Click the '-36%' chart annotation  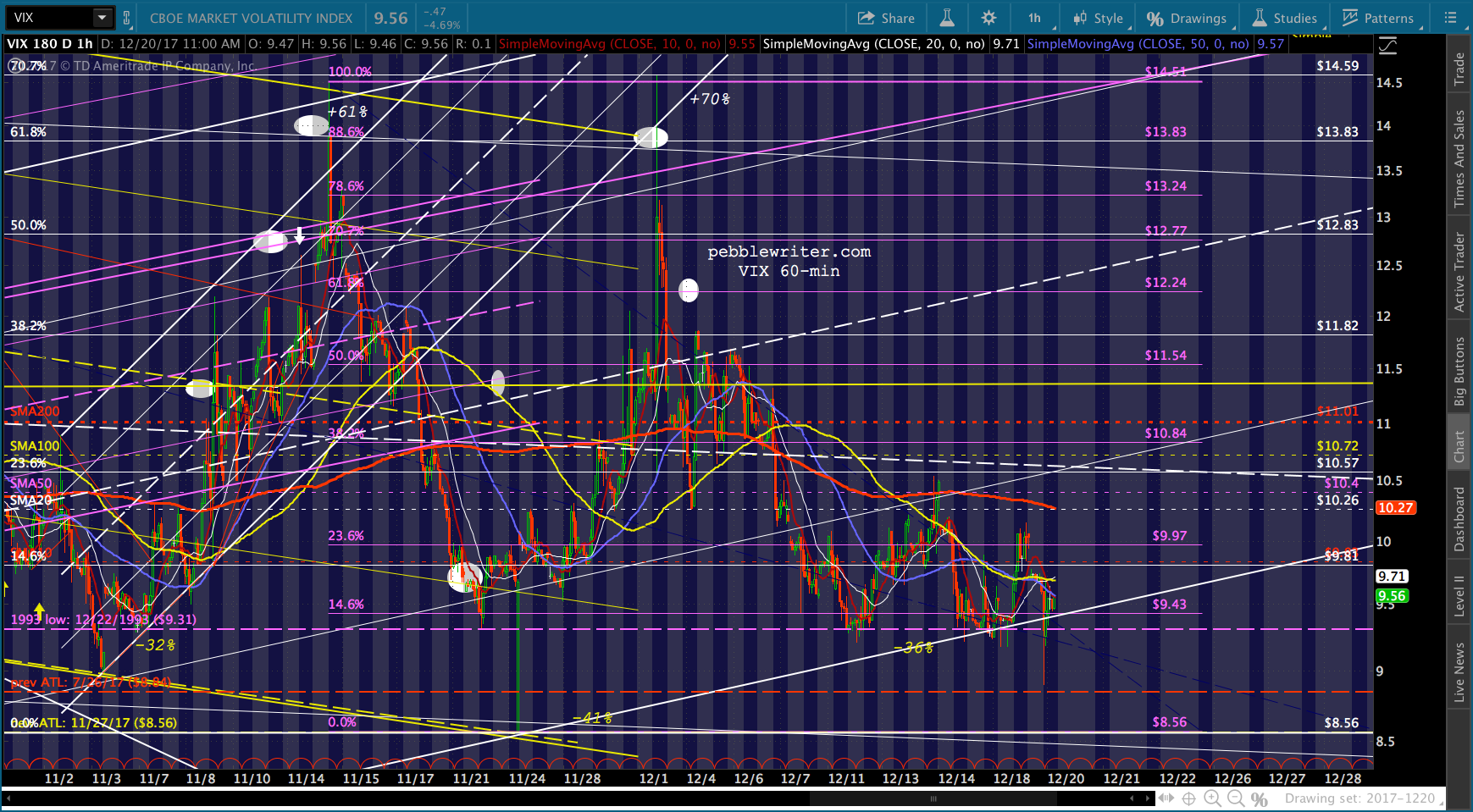click(x=913, y=649)
